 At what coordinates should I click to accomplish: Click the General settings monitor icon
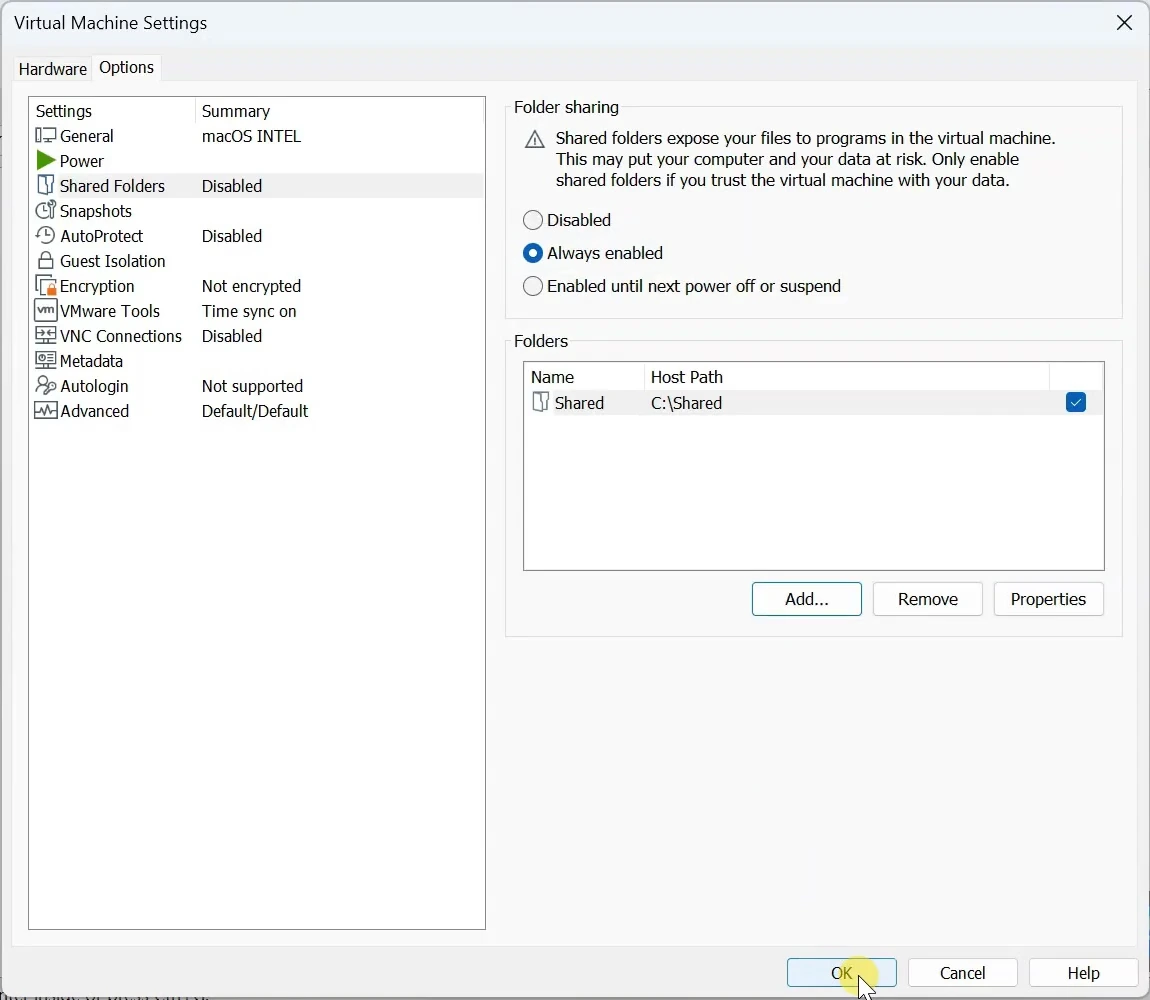pyautogui.click(x=45, y=136)
